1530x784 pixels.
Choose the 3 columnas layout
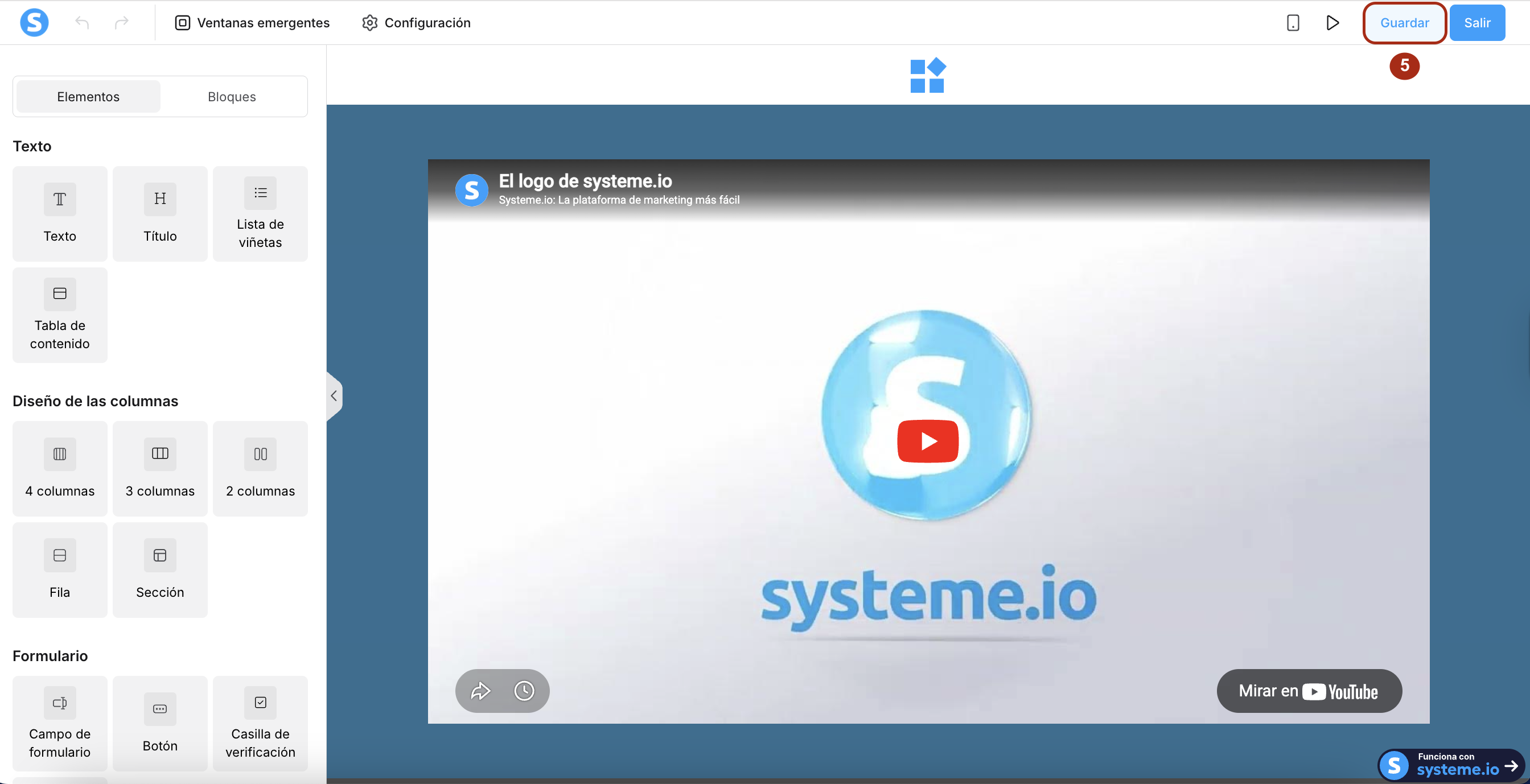point(160,468)
